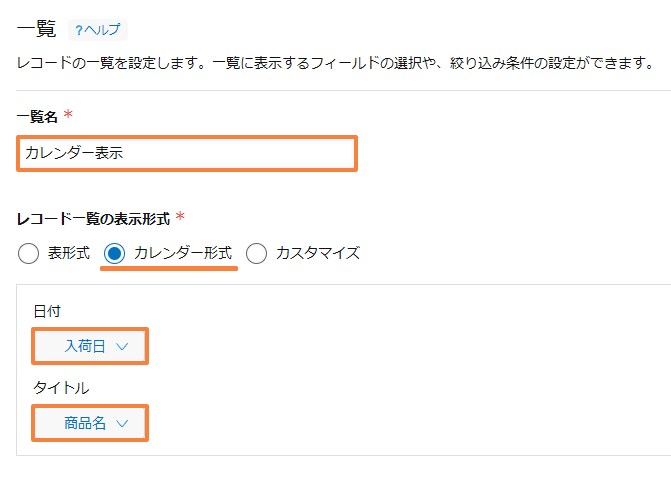671x485 pixels.
Task: Open the 商品名 title field dropdown
Action: (90, 423)
